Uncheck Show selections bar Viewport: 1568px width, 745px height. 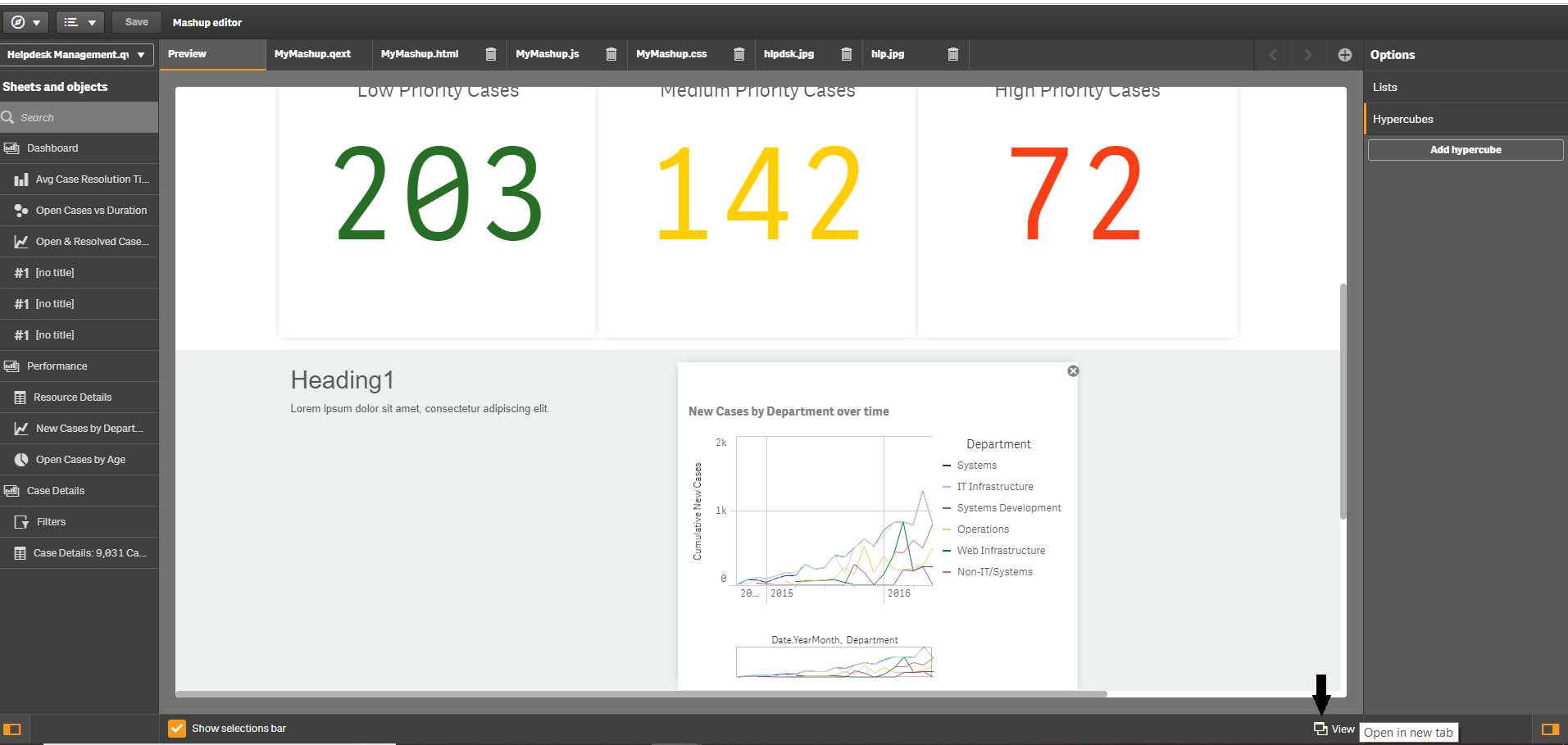[177, 729]
